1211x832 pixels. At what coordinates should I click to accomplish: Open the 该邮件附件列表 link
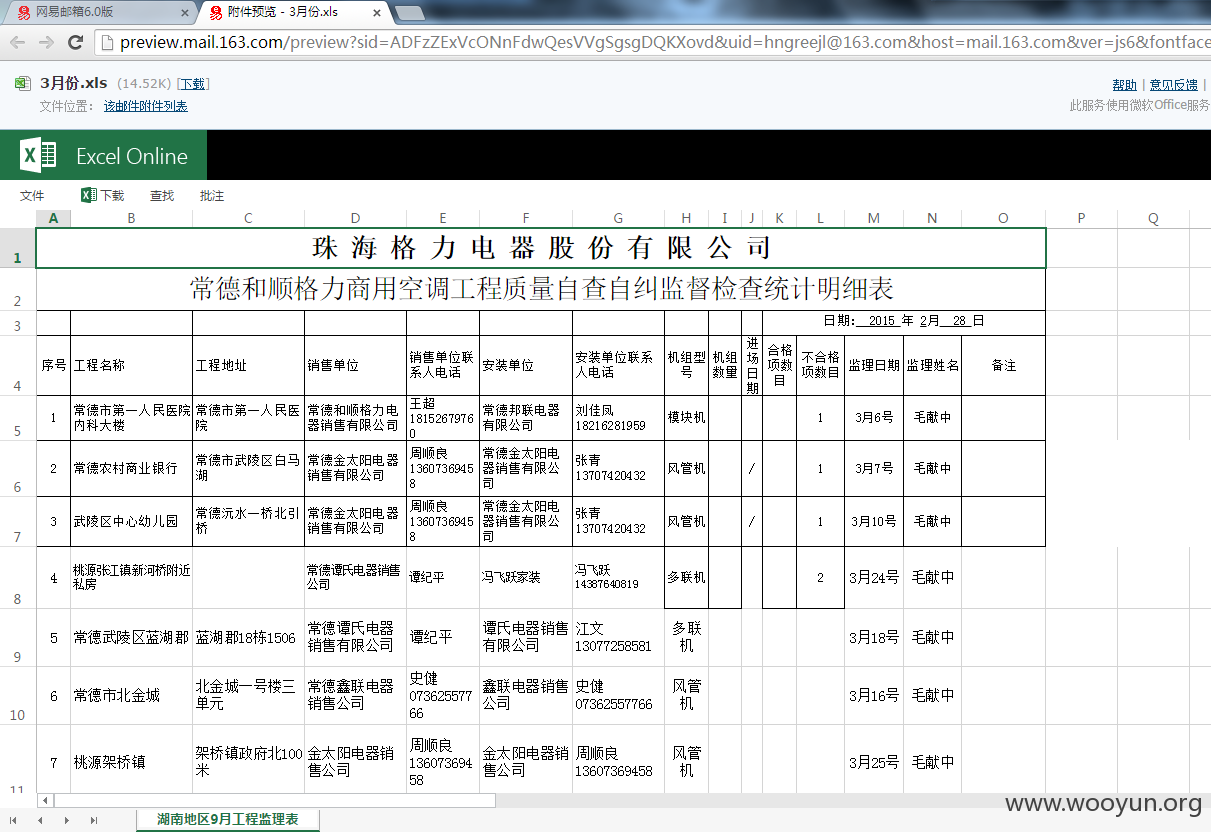(146, 106)
